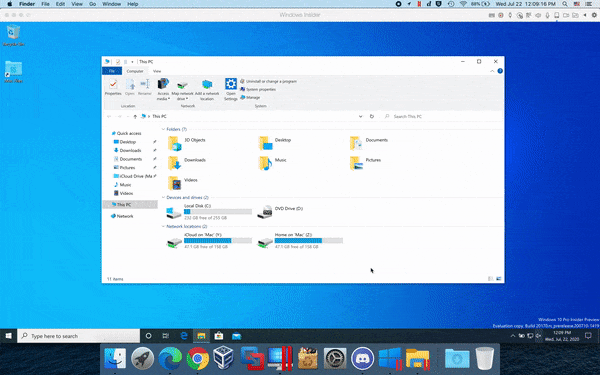Click Search This PC field
600x375 pixels.
(443, 116)
